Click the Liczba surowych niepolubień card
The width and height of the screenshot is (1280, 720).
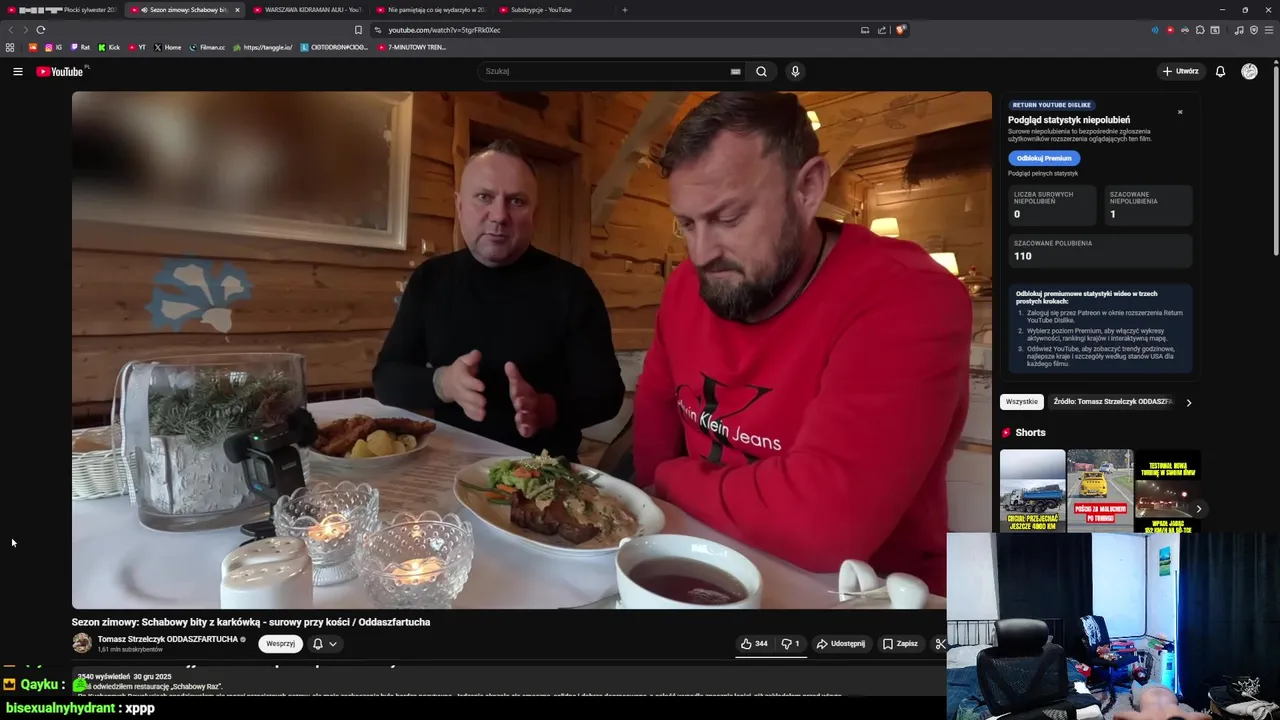click(x=1052, y=205)
